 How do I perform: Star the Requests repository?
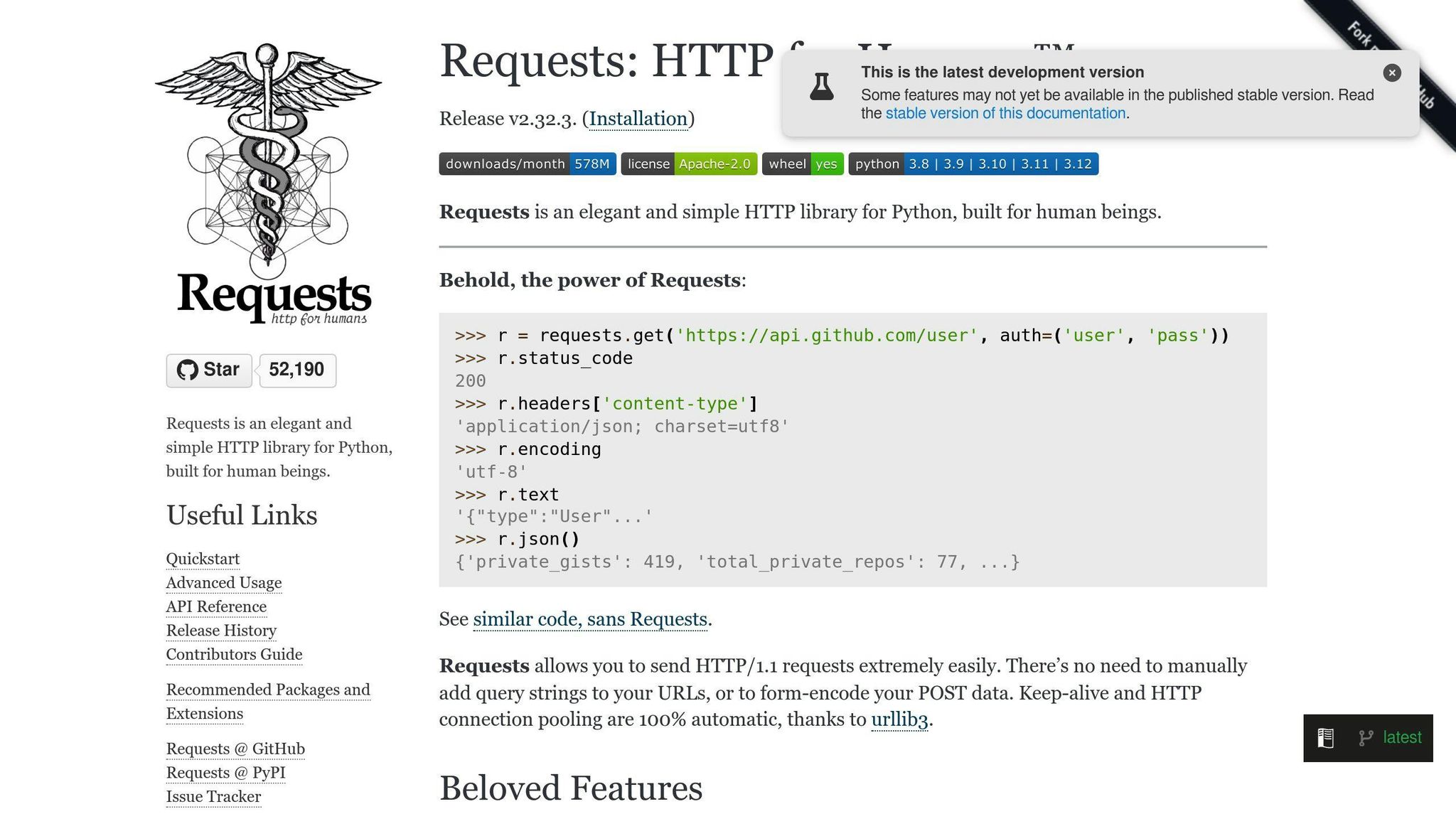[208, 370]
